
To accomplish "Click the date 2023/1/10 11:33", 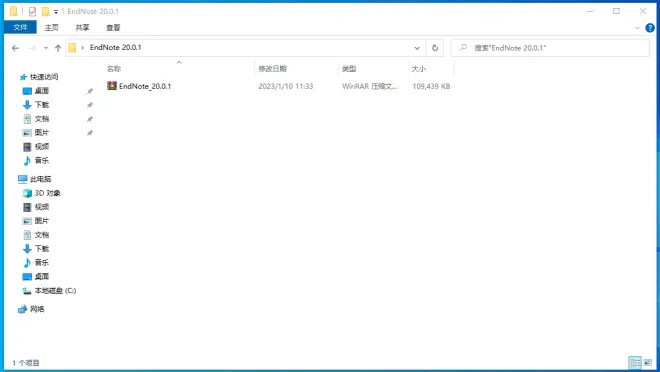I will [x=286, y=86].
